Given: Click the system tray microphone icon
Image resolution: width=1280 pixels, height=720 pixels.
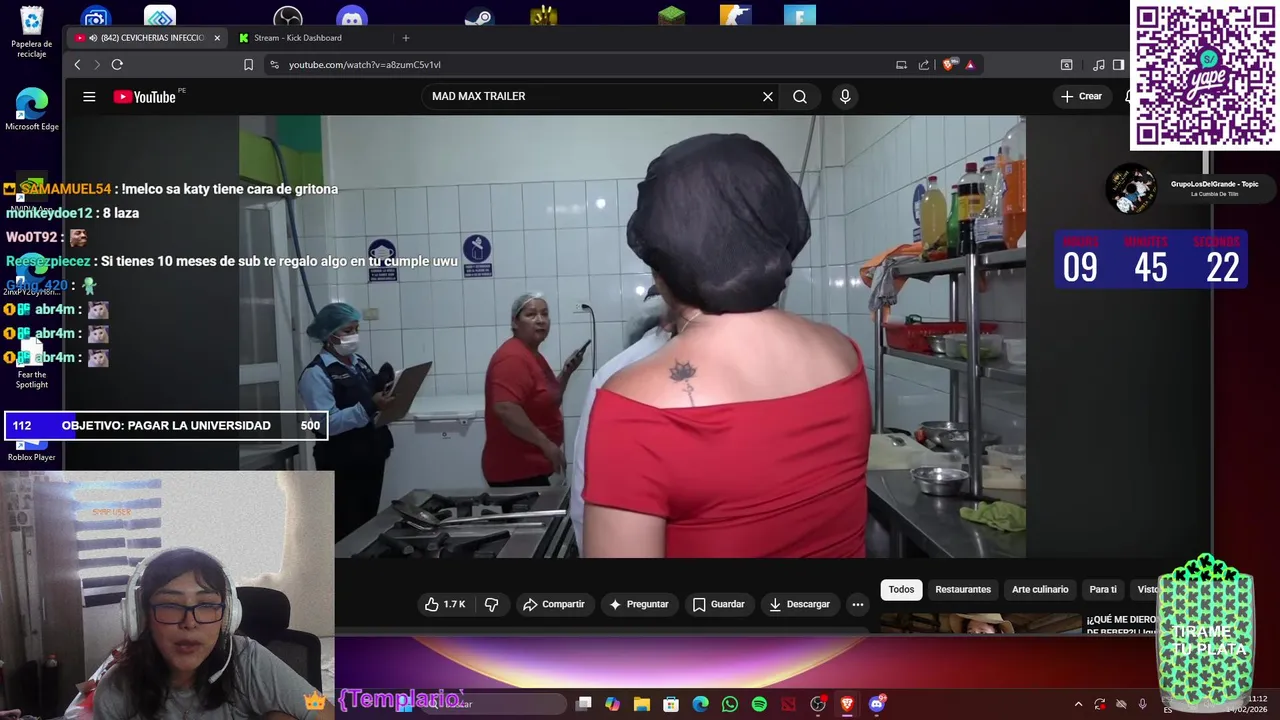Looking at the screenshot, I should (x=1142, y=704).
